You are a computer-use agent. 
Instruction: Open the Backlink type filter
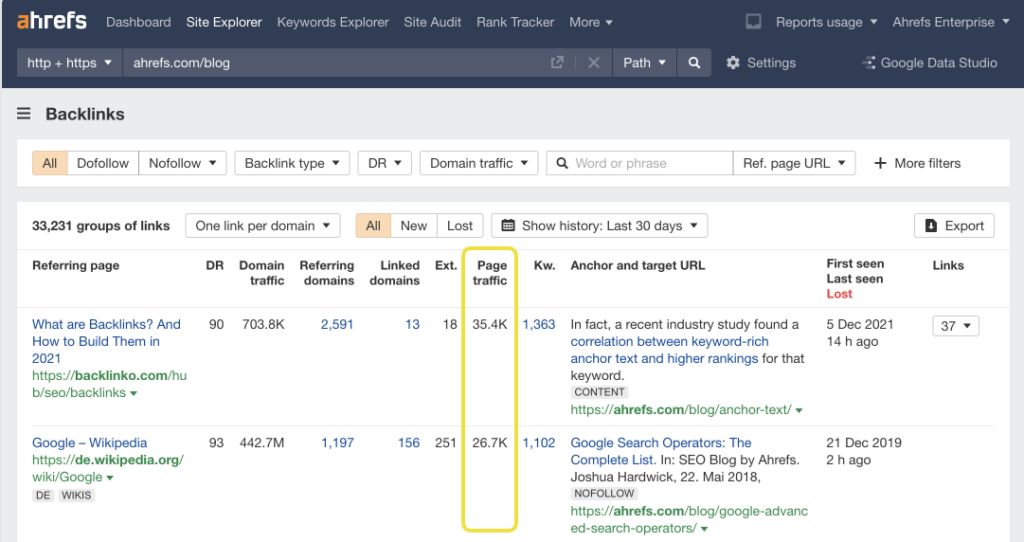point(292,163)
